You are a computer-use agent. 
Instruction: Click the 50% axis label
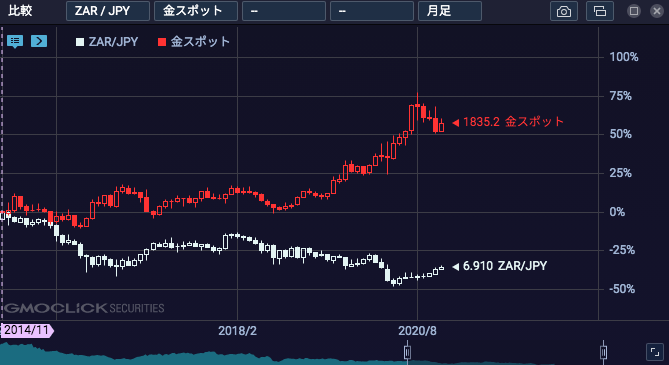[x=621, y=134]
